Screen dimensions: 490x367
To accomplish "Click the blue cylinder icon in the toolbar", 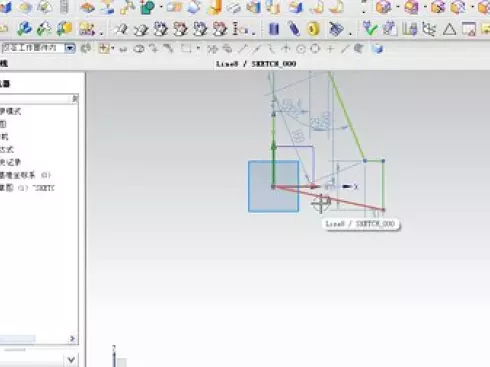I will coord(274,29).
